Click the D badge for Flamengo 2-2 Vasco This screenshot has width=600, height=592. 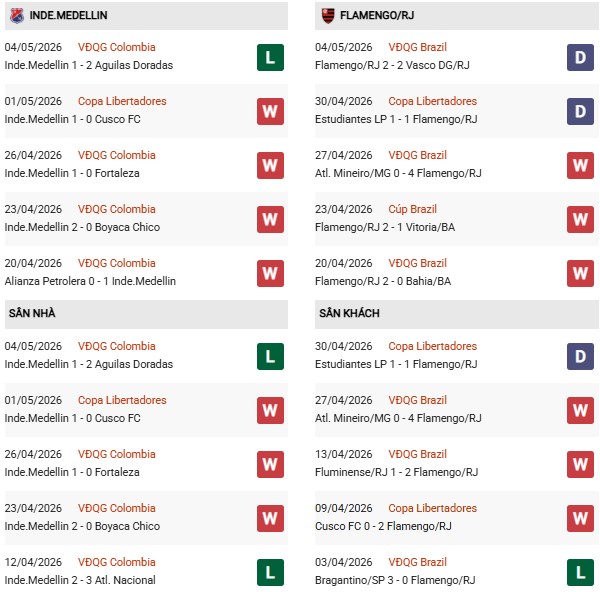point(580,57)
